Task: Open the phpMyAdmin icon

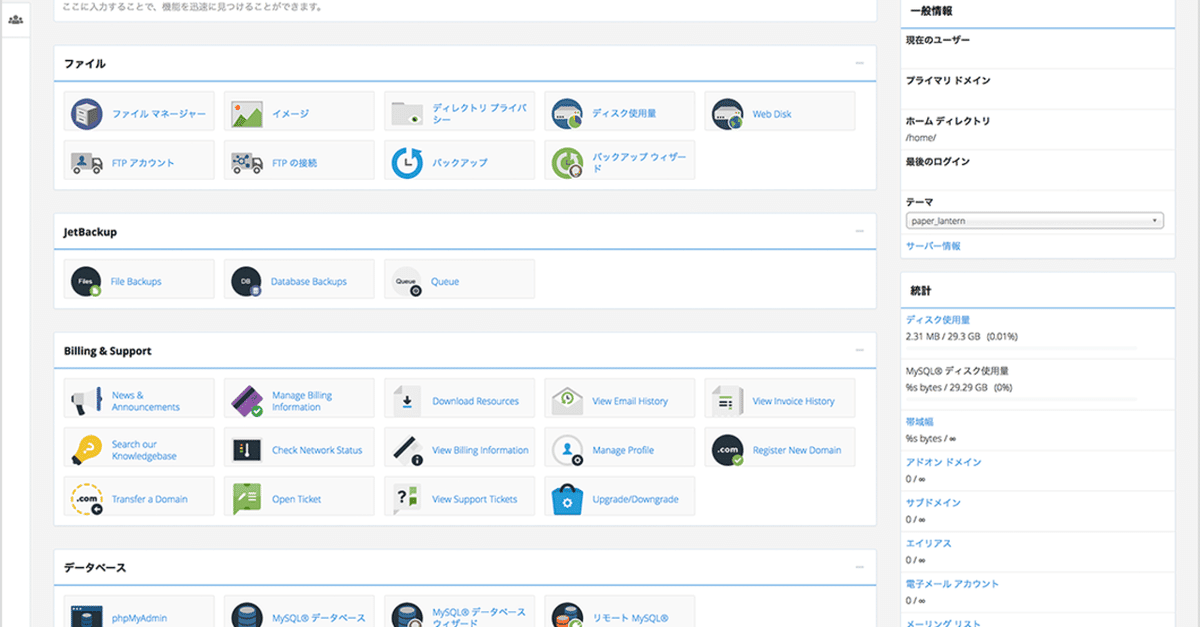Action: 87,615
